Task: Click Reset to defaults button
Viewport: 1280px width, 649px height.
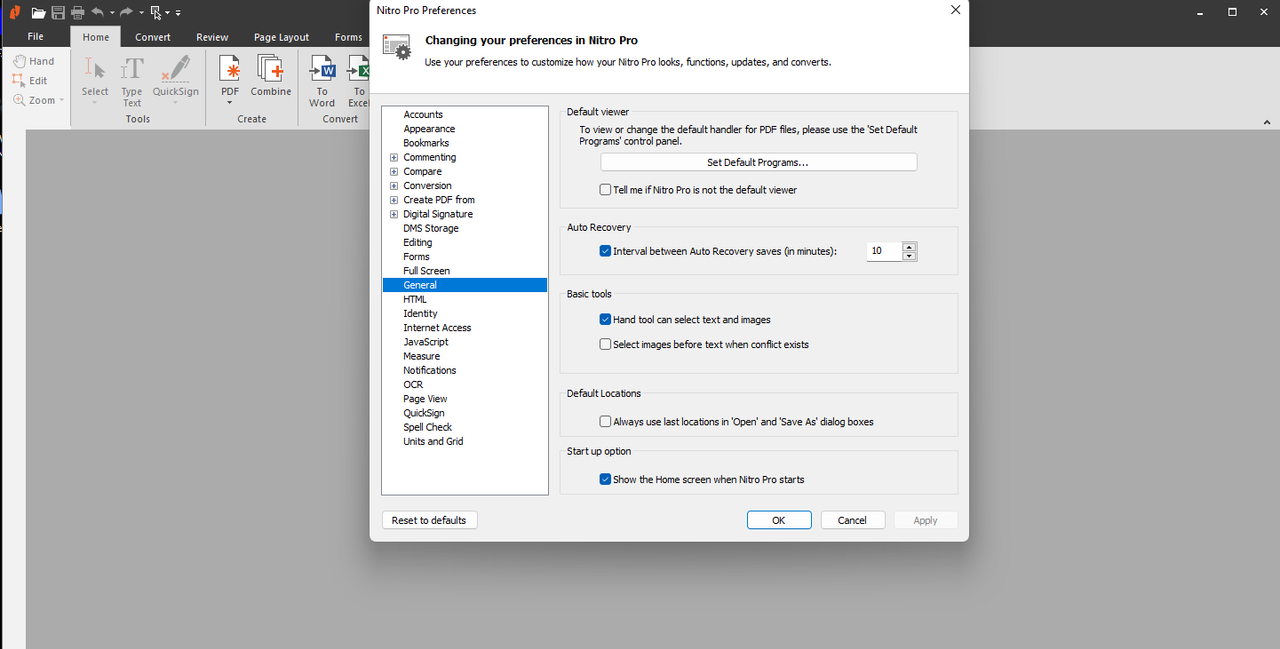Action: [429, 520]
